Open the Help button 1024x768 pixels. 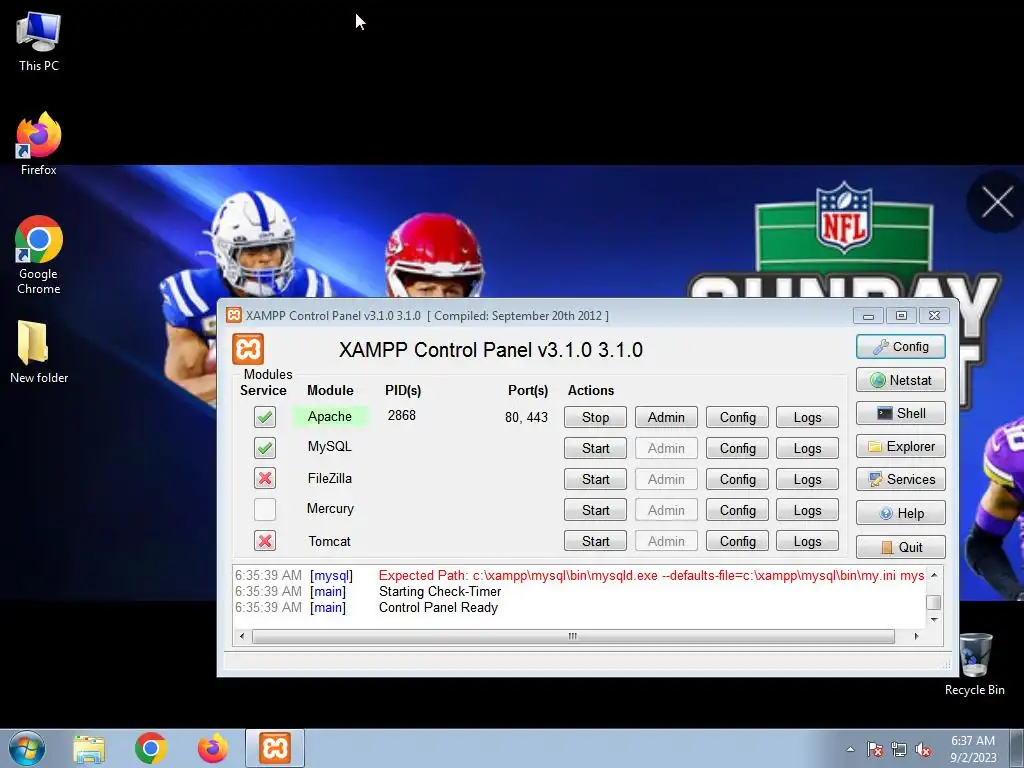coord(901,513)
